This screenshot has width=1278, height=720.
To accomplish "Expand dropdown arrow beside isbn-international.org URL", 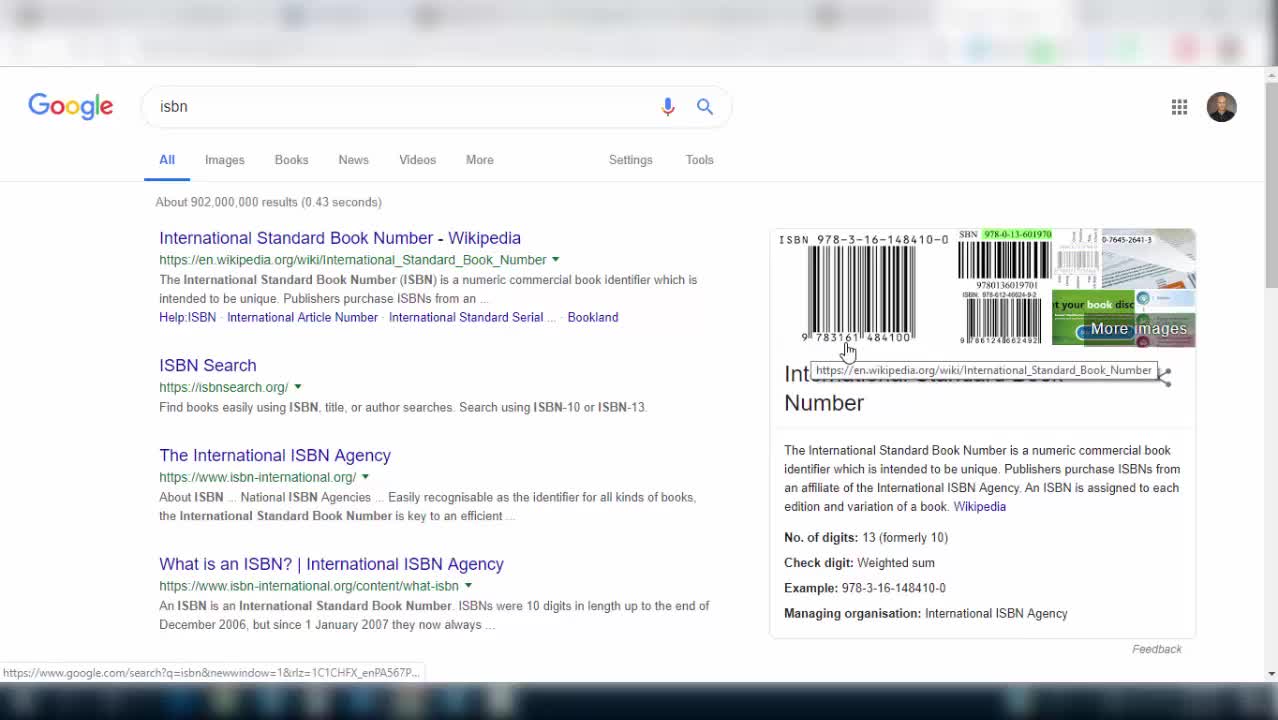I will coord(364,477).
